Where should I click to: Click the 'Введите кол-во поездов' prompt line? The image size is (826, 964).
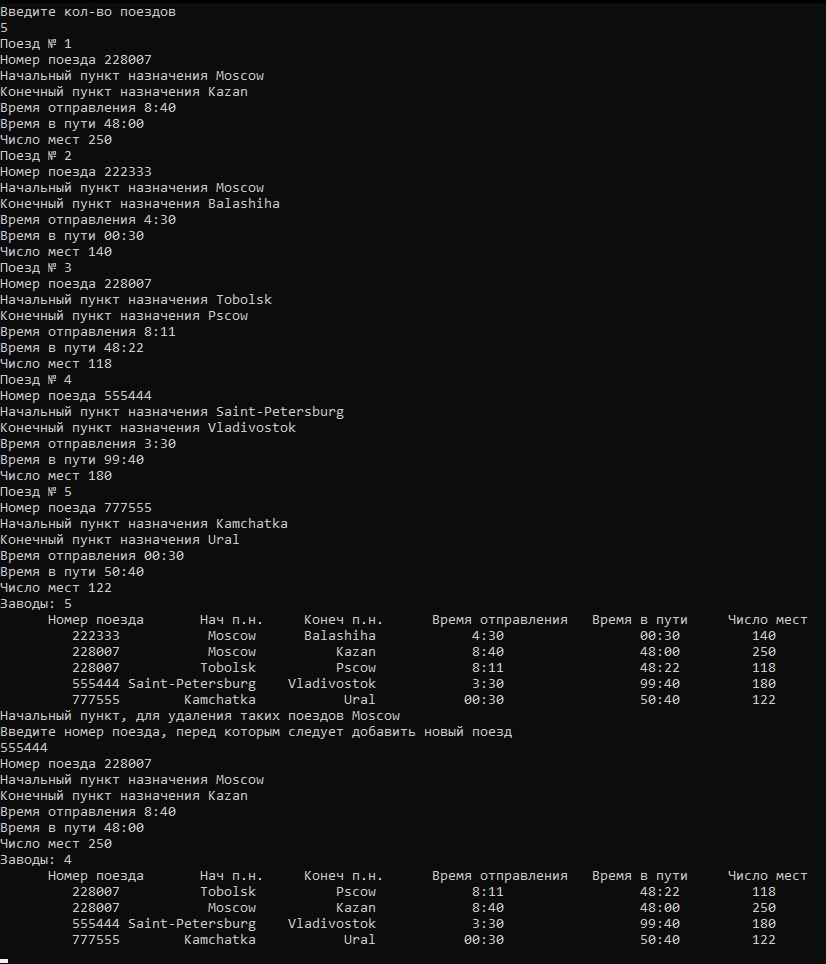coord(88,12)
